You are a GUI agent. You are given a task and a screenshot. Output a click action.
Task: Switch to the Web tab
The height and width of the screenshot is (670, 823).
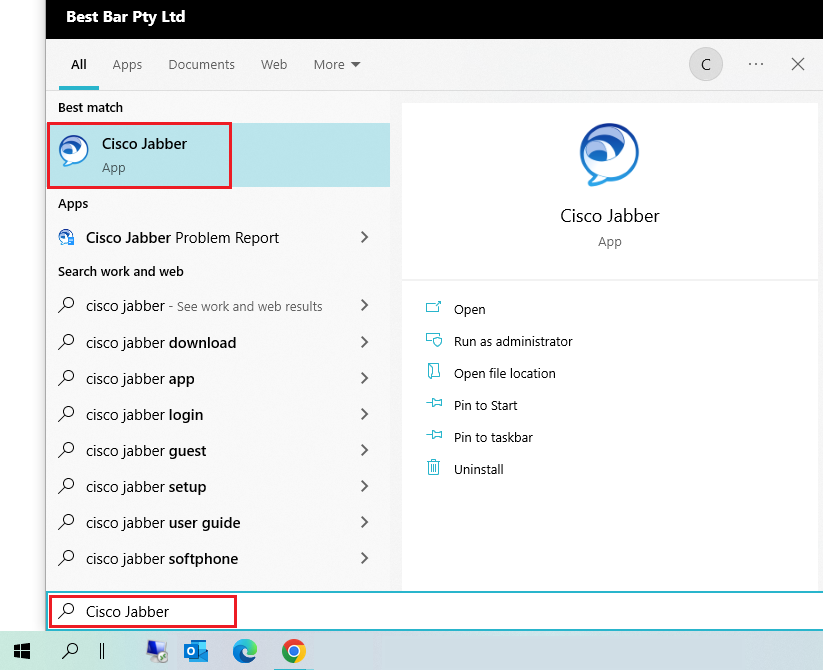point(274,65)
